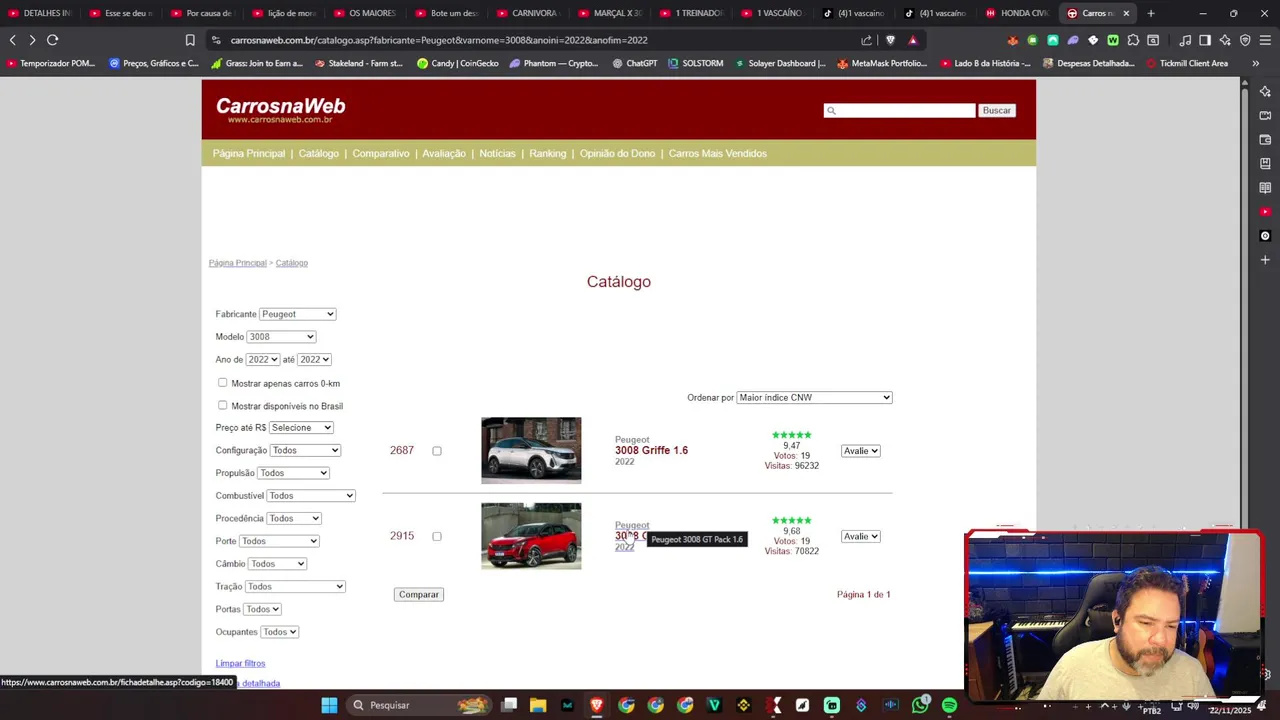Click the 'Limpar filtros' link

(x=240, y=663)
